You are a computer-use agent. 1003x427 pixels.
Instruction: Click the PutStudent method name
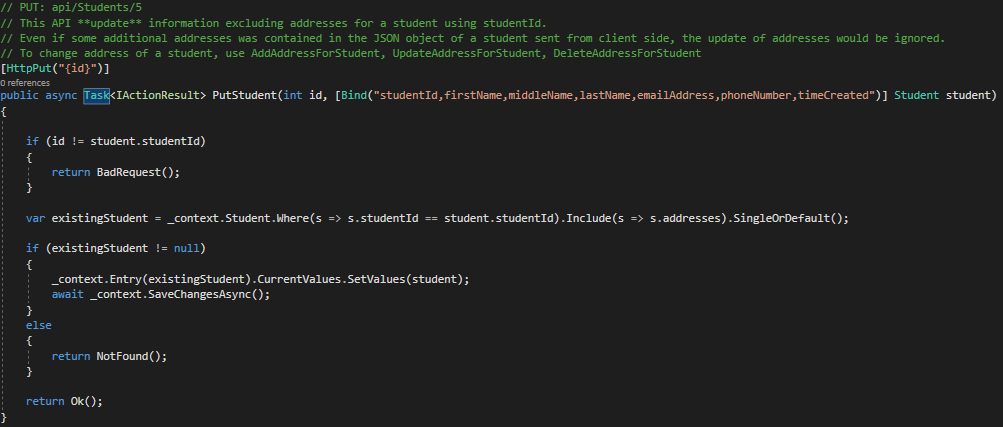click(244, 95)
